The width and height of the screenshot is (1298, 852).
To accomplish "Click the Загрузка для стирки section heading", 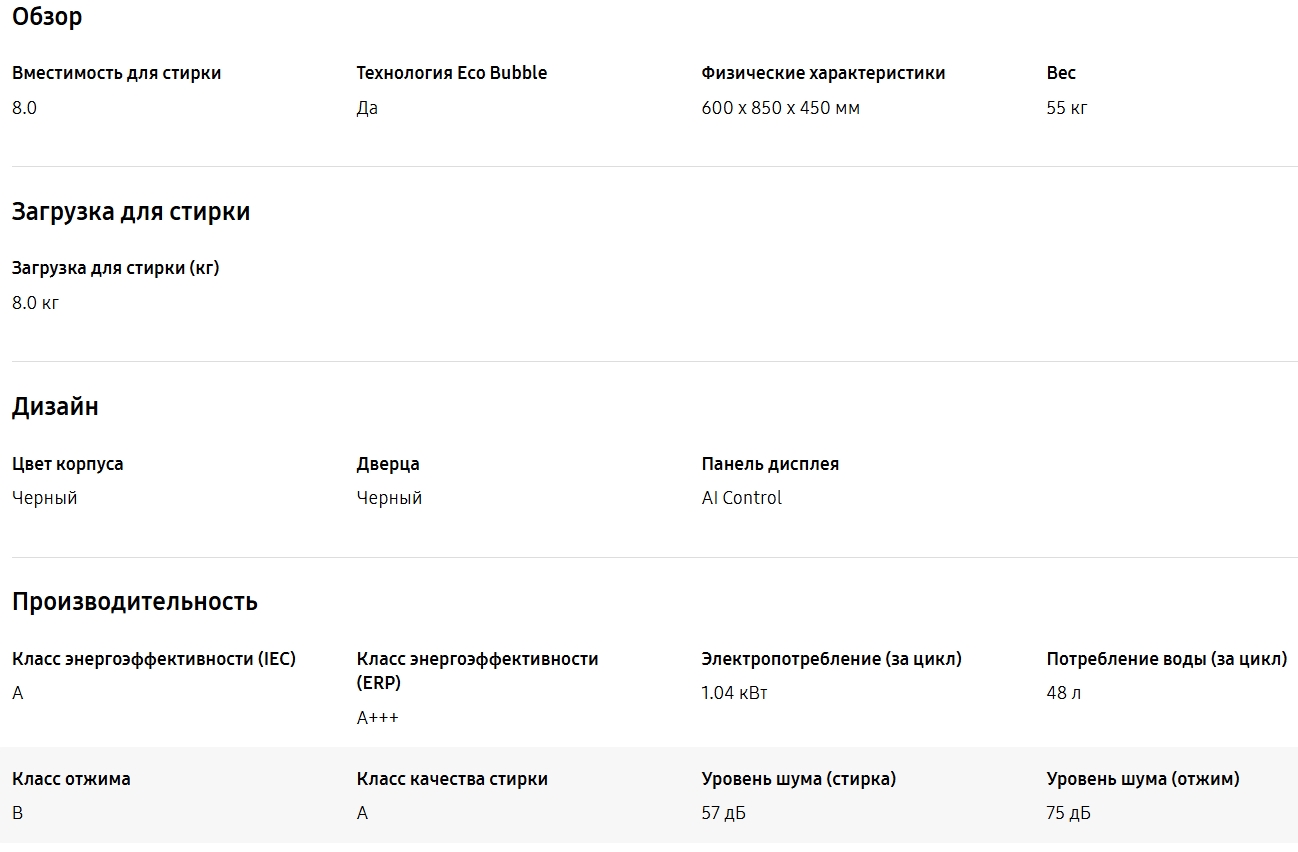I will [131, 212].
